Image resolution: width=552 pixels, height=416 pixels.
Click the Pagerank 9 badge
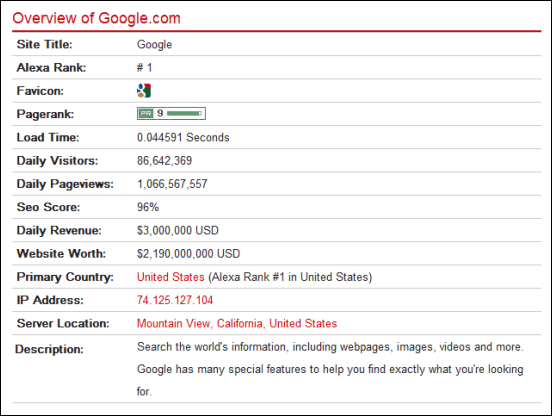171,113
